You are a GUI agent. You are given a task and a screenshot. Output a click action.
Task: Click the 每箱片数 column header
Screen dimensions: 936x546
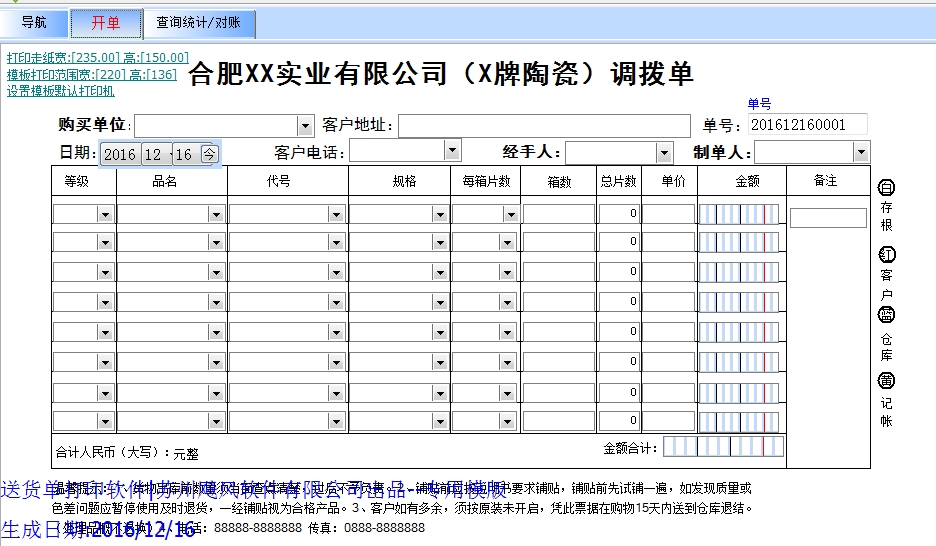pyautogui.click(x=487, y=181)
